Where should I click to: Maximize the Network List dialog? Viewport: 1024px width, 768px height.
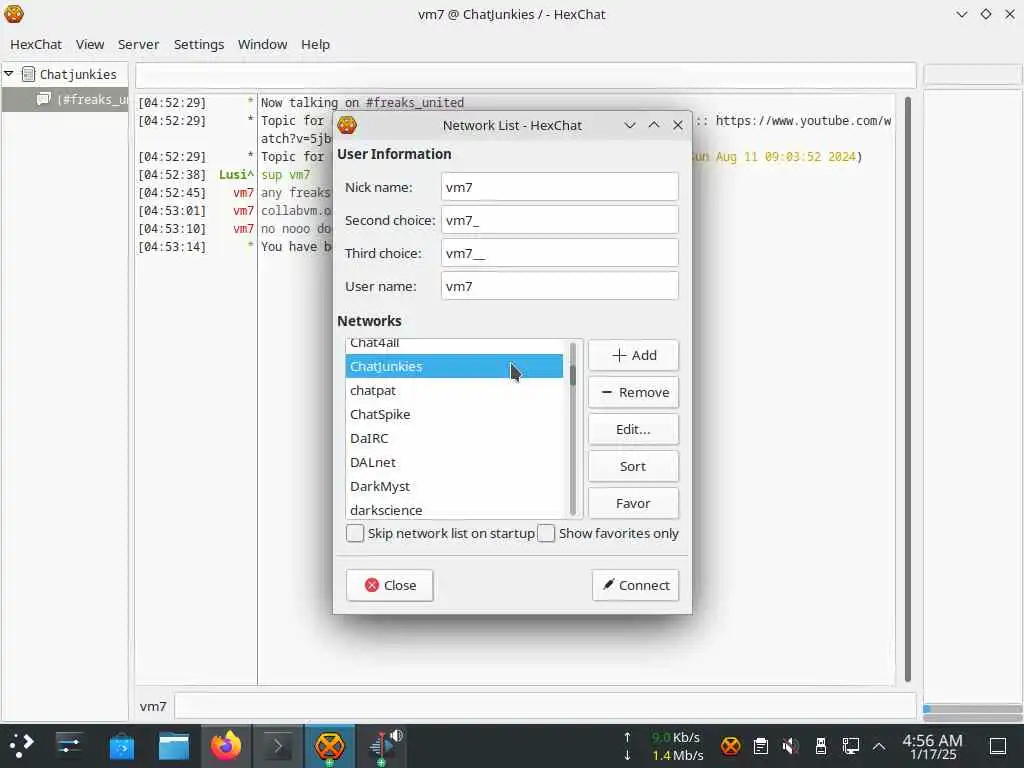pos(654,125)
